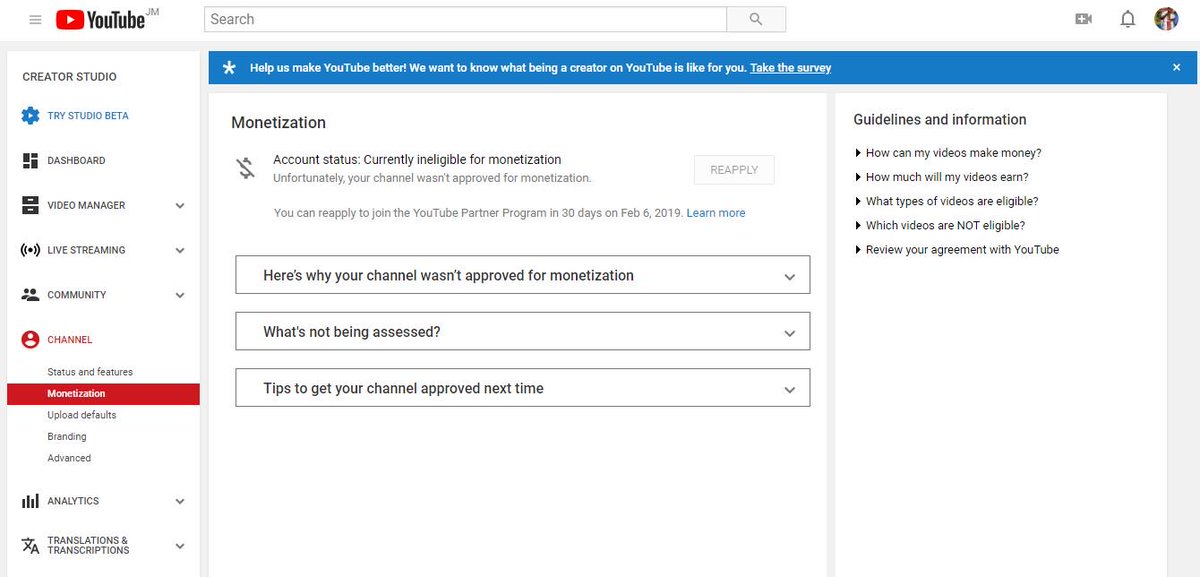This screenshot has width=1200, height=577.
Task: Click the Community people icon
Action: click(x=30, y=295)
